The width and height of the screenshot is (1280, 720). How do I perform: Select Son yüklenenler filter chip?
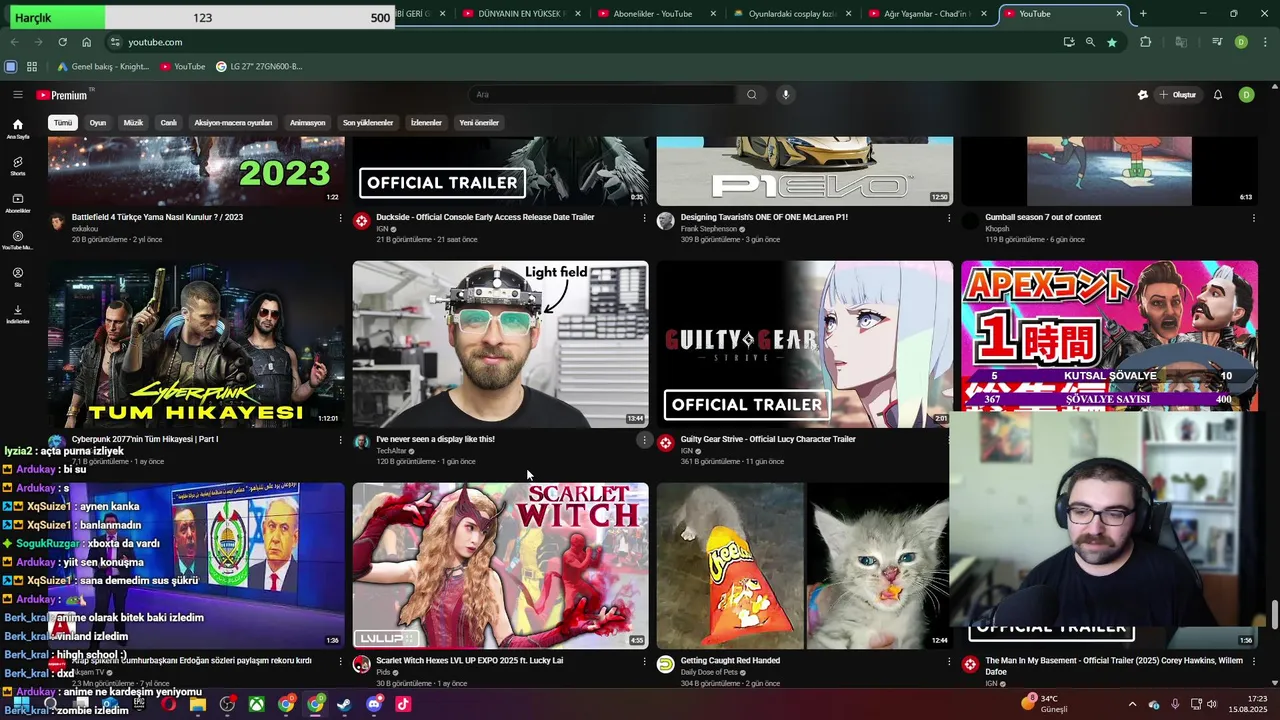[368, 123]
